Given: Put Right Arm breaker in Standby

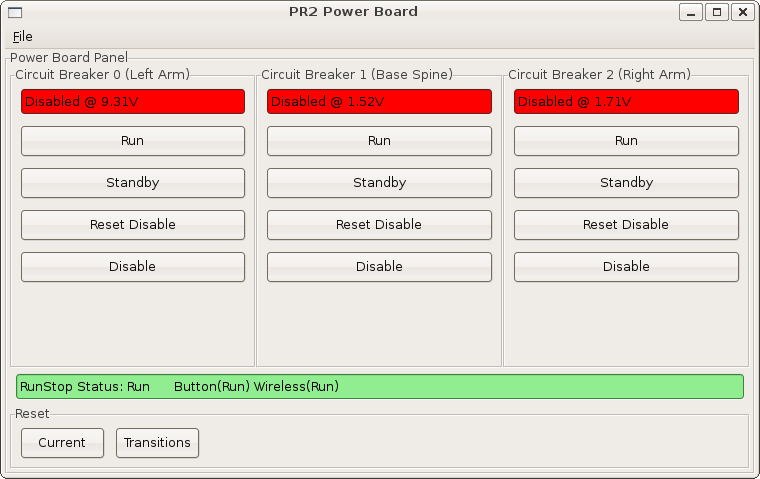Looking at the screenshot, I should [x=626, y=183].
